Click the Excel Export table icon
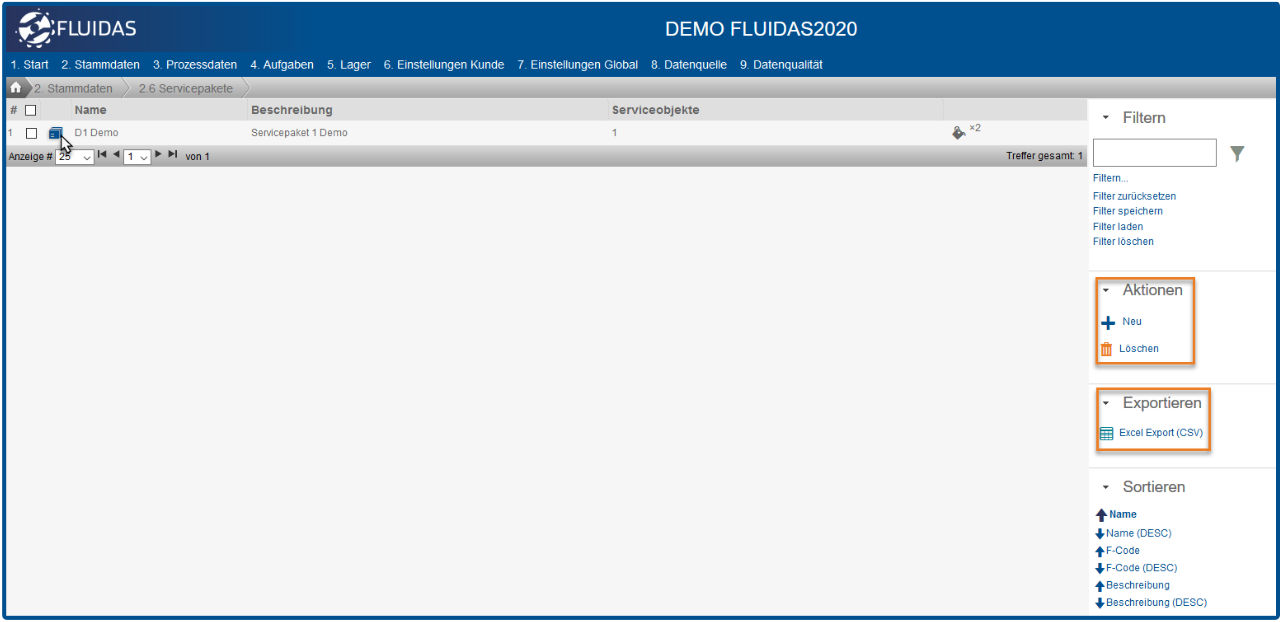The image size is (1281, 622). pos(1106,434)
